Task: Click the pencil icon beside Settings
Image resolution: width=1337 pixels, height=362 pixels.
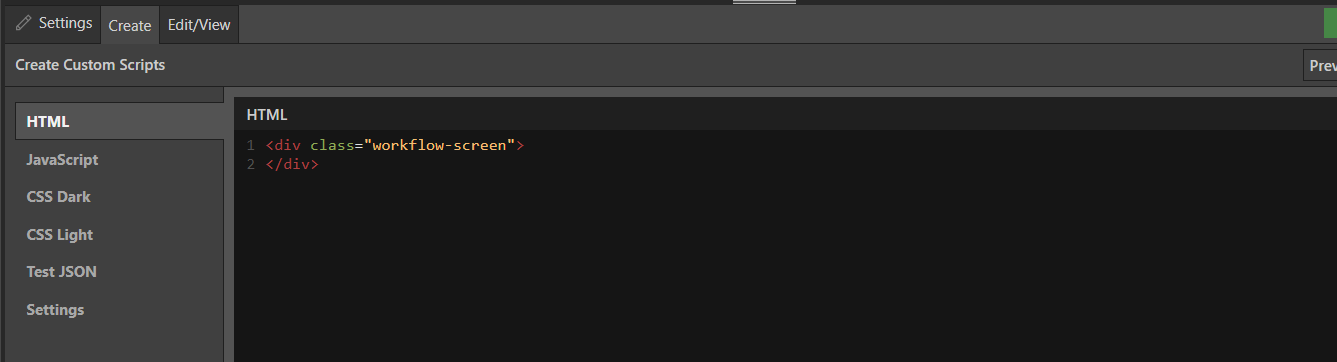Action: (24, 23)
